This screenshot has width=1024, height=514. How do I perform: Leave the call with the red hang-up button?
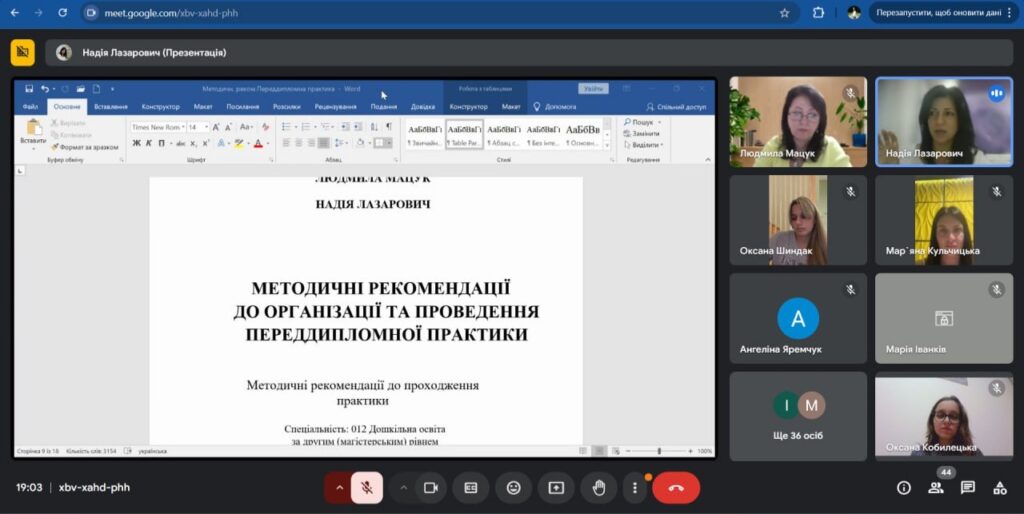(676, 487)
